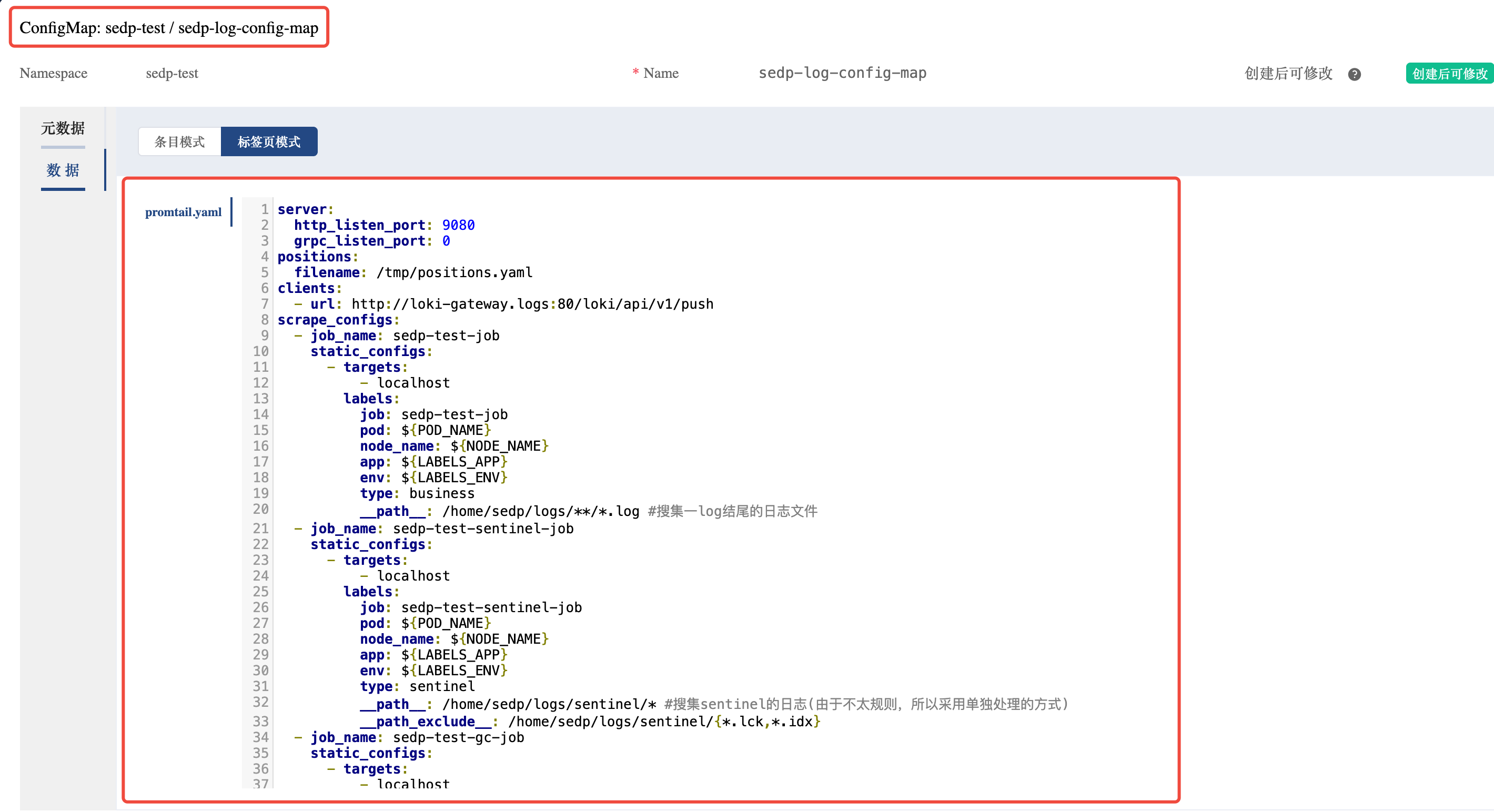The image size is (1494, 812).
Task: Click the /home/sedp/logs/**/*.log path line
Action: [588, 511]
